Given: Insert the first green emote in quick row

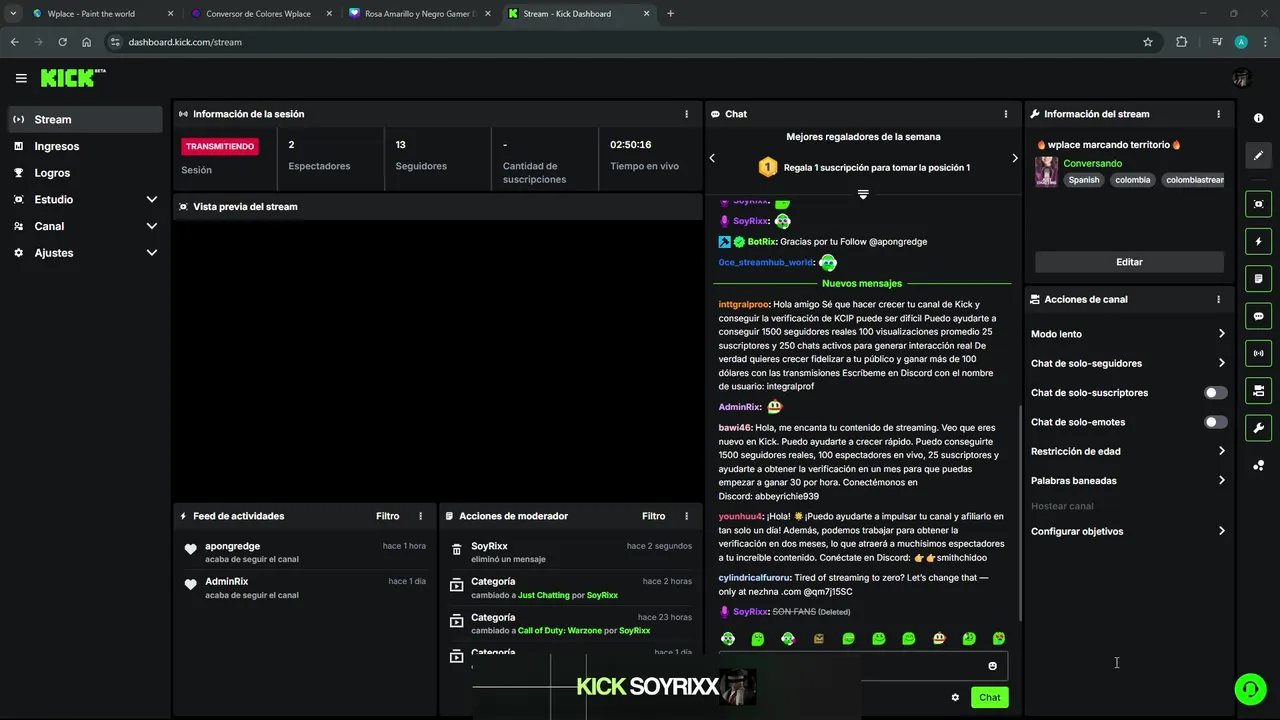Looking at the screenshot, I should tap(727, 639).
